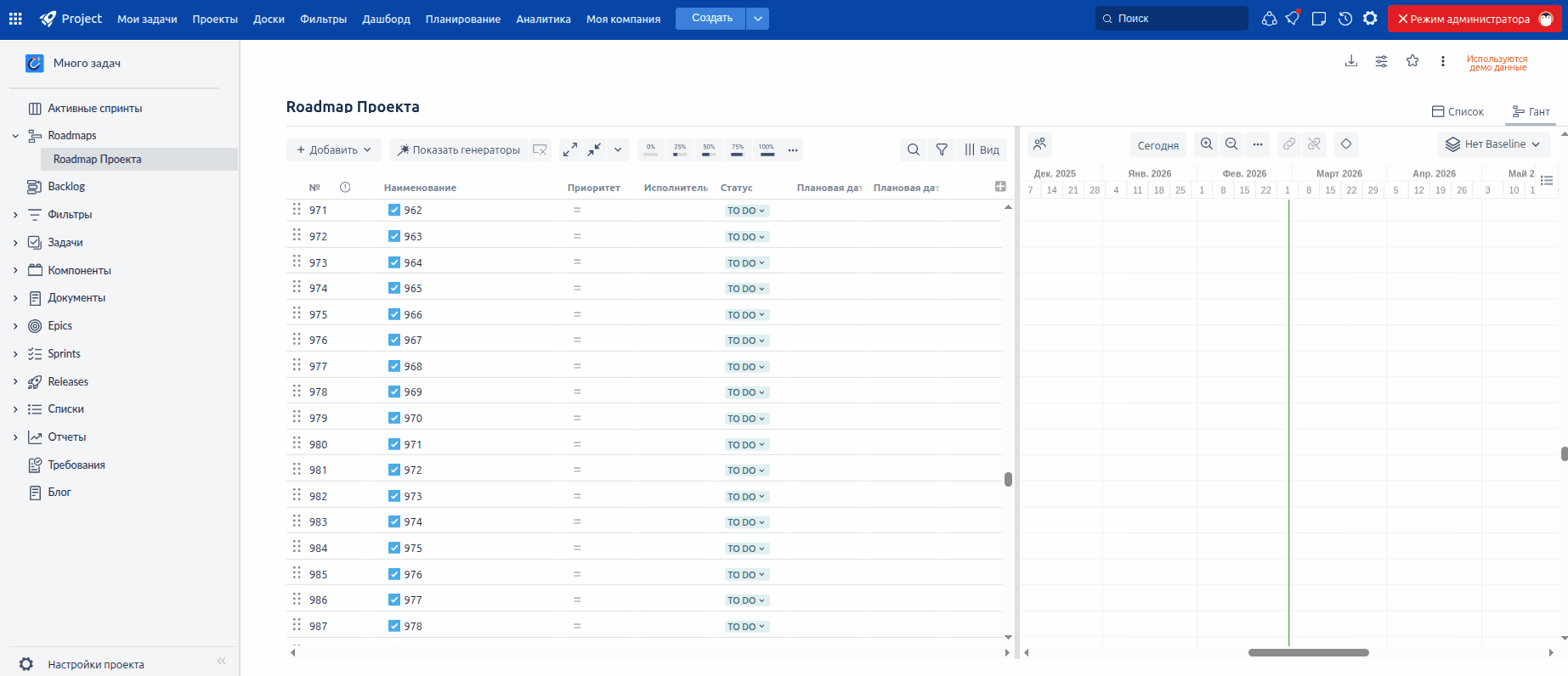The width and height of the screenshot is (1568, 676).
Task: Open the resources people icon in Gantt
Action: click(x=1039, y=144)
